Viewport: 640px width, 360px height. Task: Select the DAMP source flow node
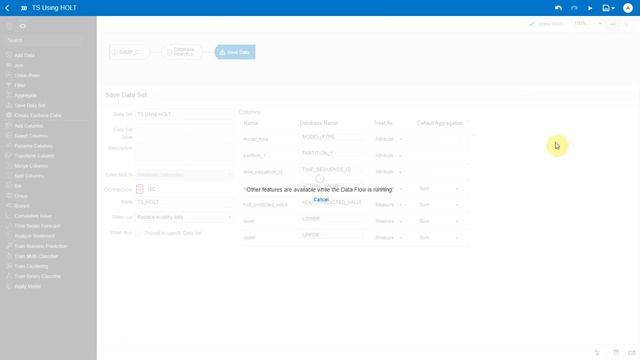[129, 52]
